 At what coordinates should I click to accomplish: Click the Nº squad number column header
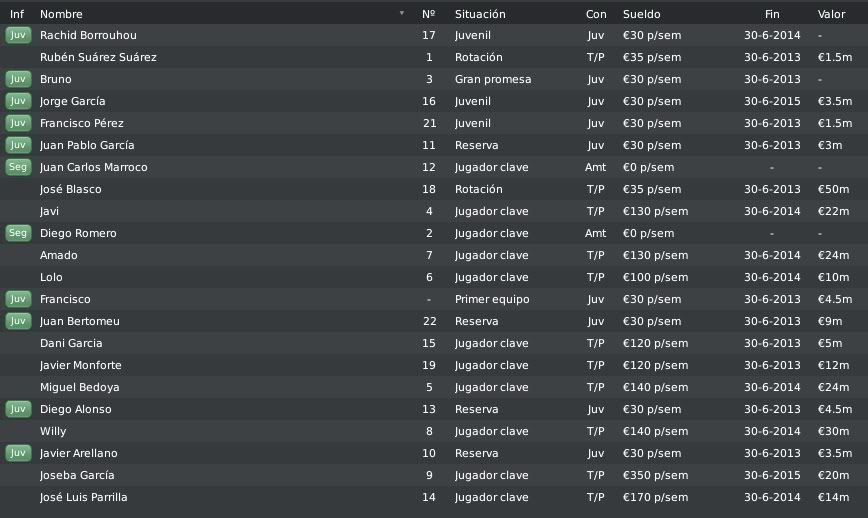(428, 14)
